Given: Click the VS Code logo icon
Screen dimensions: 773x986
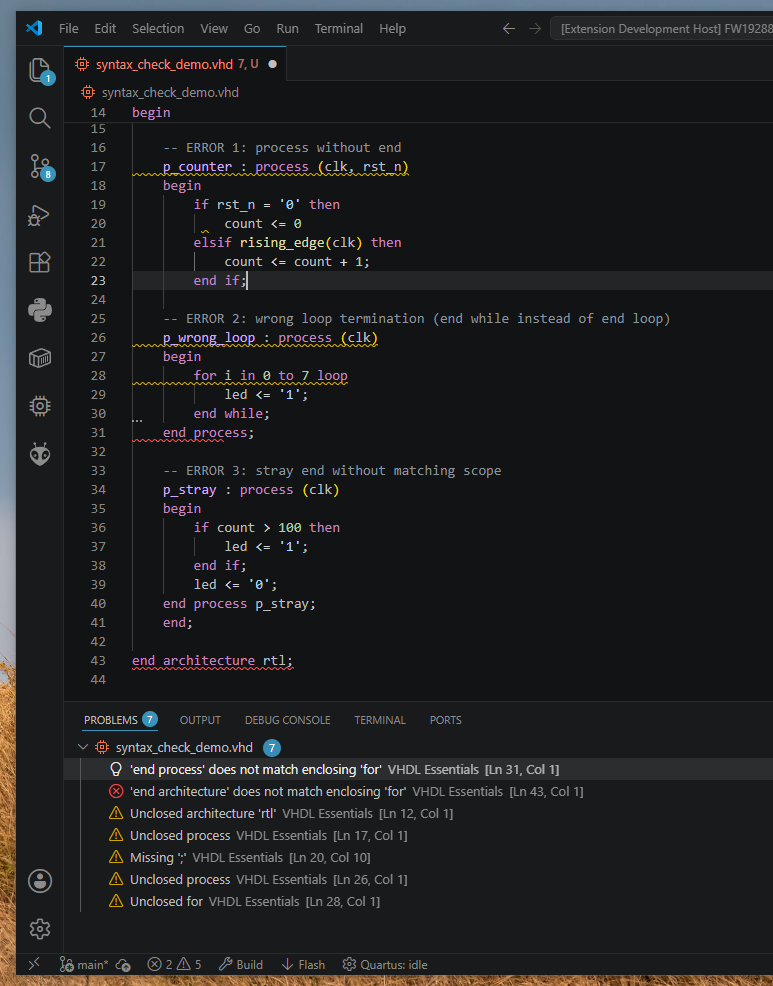Looking at the screenshot, I should pos(34,28).
